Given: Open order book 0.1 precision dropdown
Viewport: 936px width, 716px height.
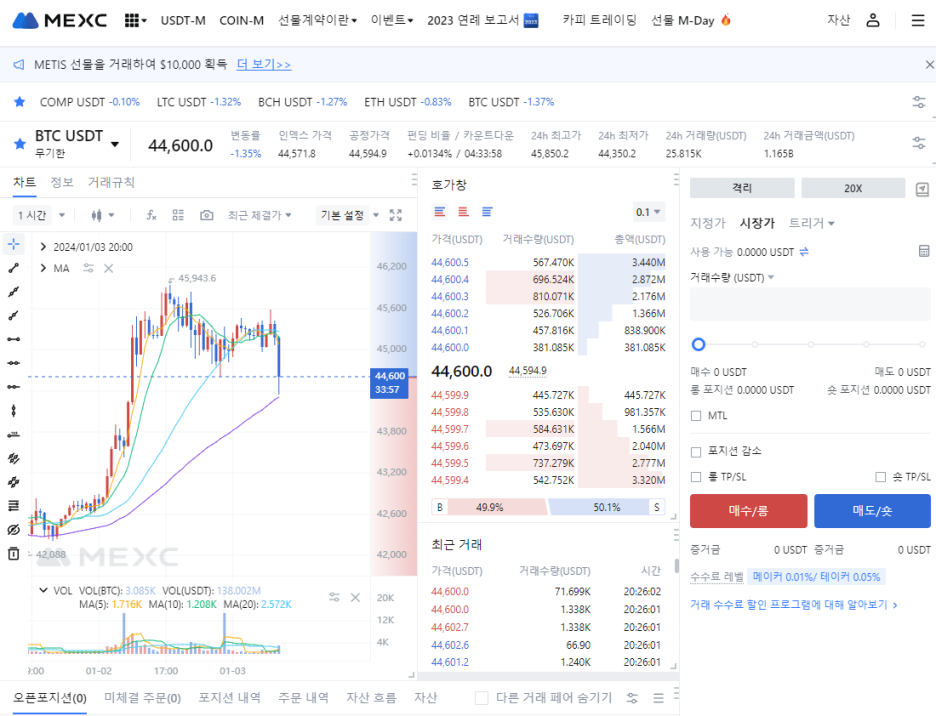Looking at the screenshot, I should point(648,212).
